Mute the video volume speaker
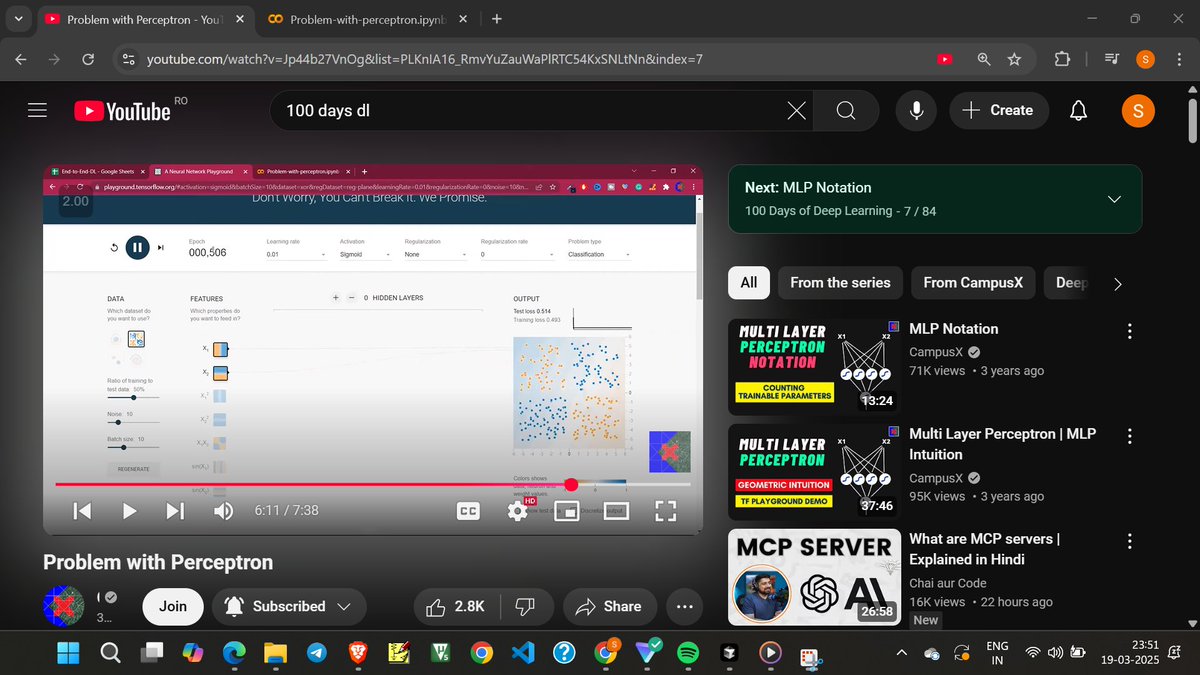 click(x=223, y=511)
